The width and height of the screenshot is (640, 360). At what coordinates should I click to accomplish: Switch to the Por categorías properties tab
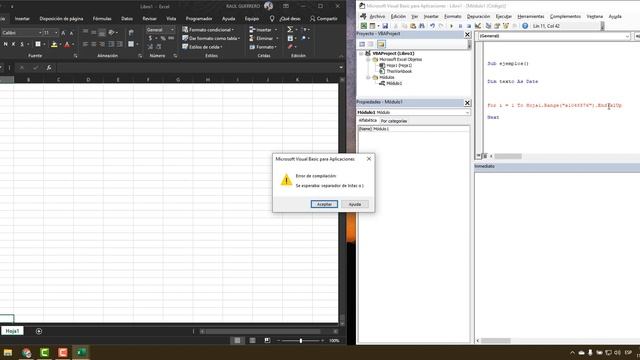click(393, 121)
